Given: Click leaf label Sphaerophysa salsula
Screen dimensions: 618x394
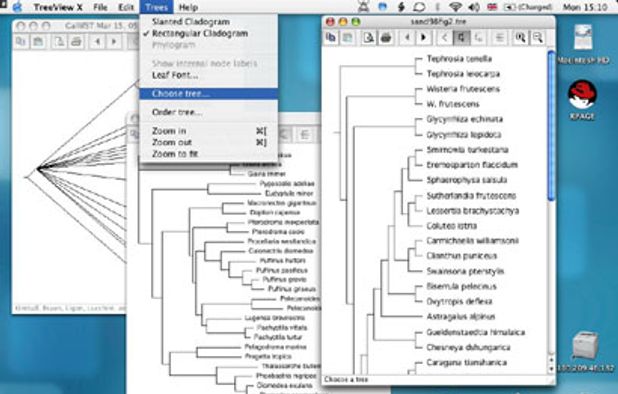Looking at the screenshot, I should point(467,180).
